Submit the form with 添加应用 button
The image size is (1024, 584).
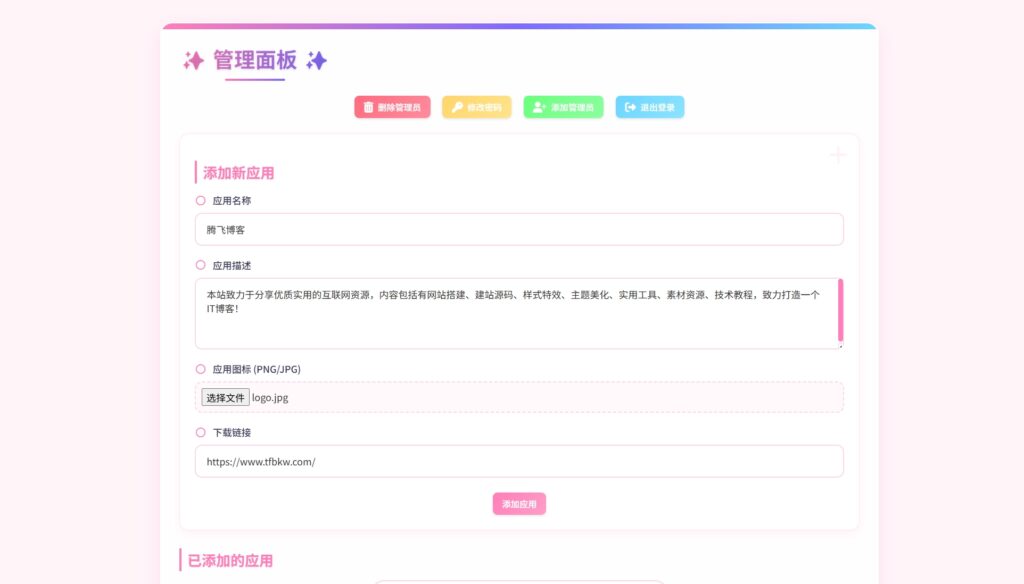coord(519,504)
